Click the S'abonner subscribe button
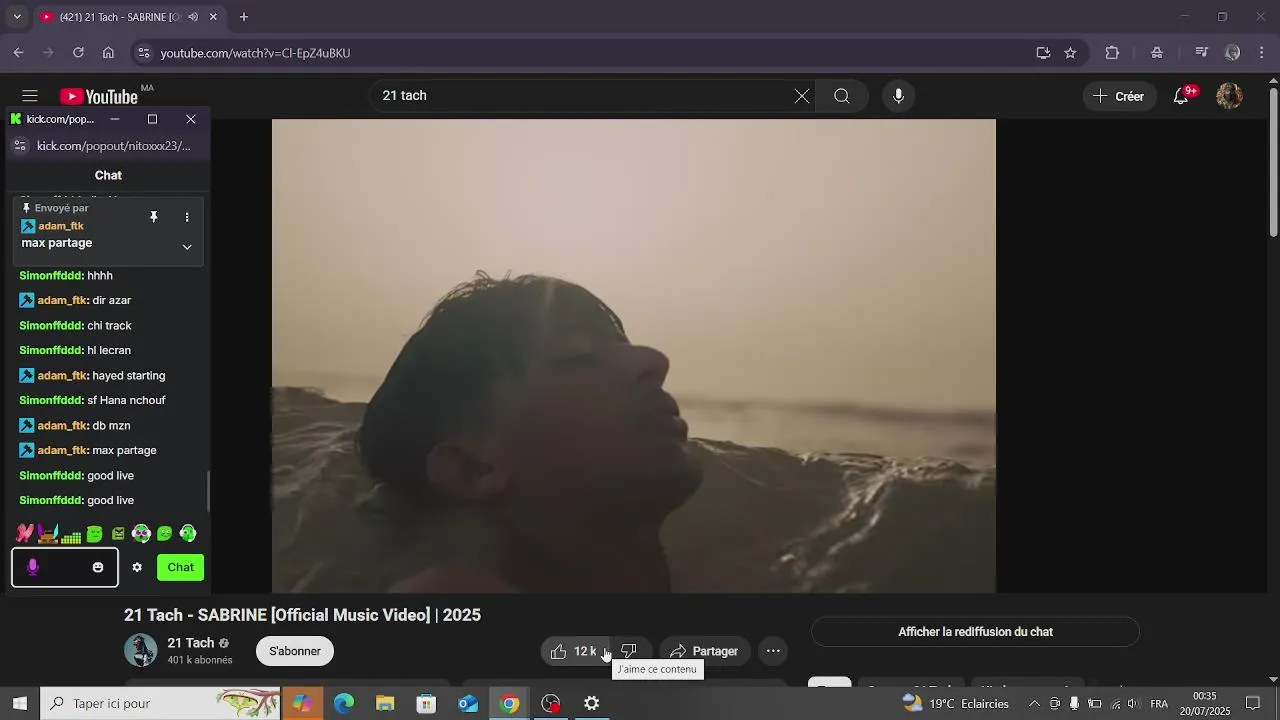 click(295, 651)
